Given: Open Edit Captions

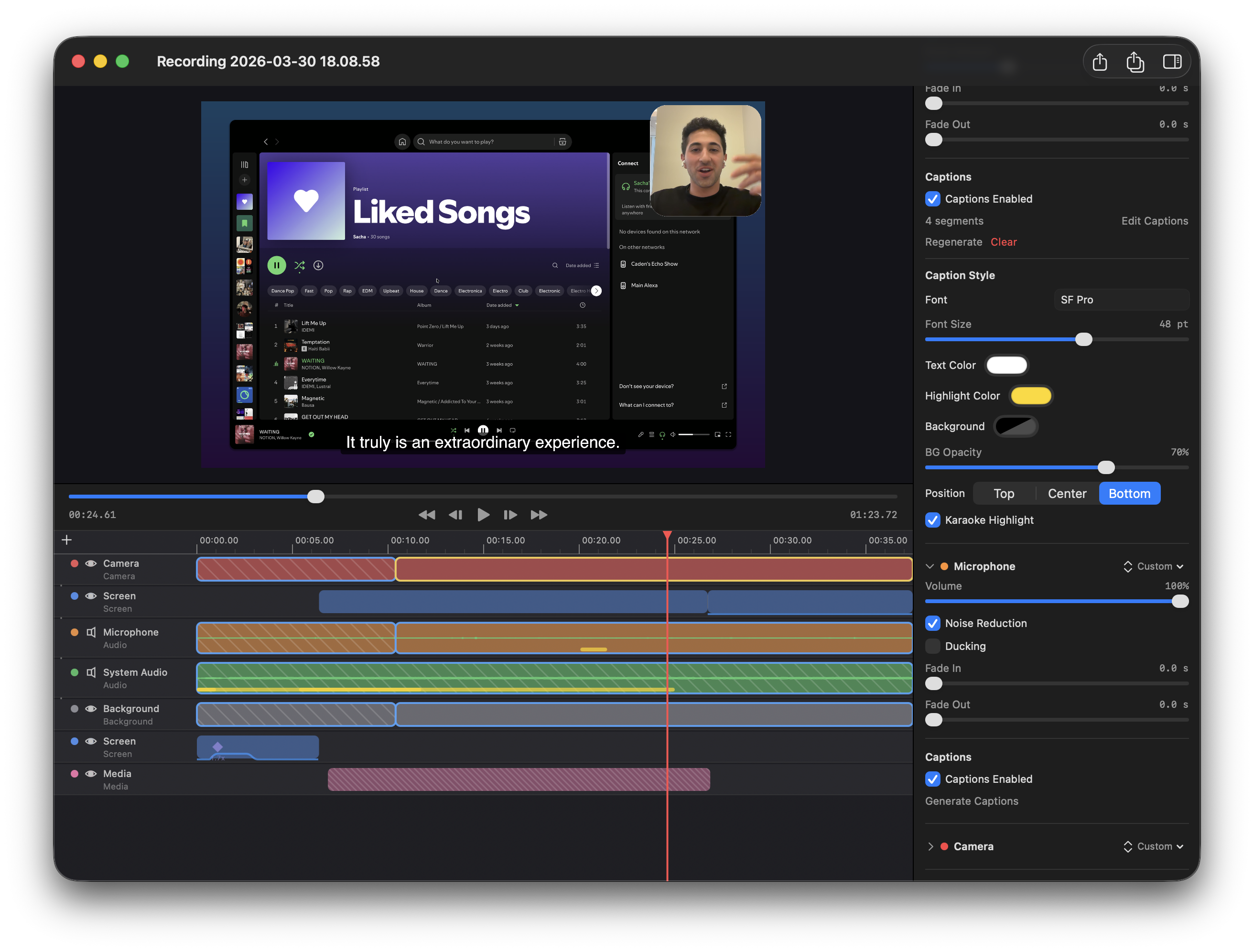Looking at the screenshot, I should tap(1154, 221).
